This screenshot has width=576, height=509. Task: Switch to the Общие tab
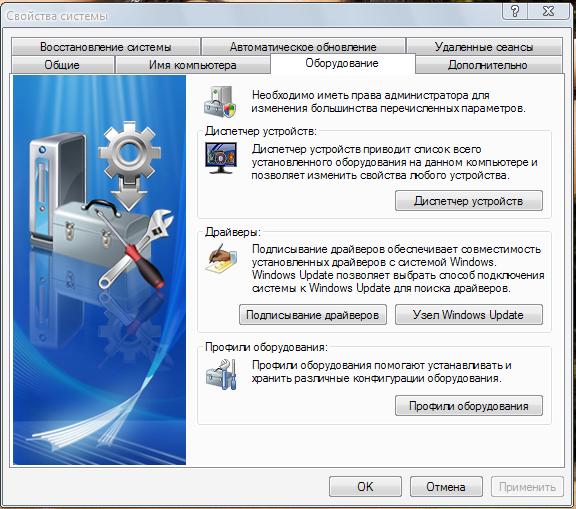(62, 65)
